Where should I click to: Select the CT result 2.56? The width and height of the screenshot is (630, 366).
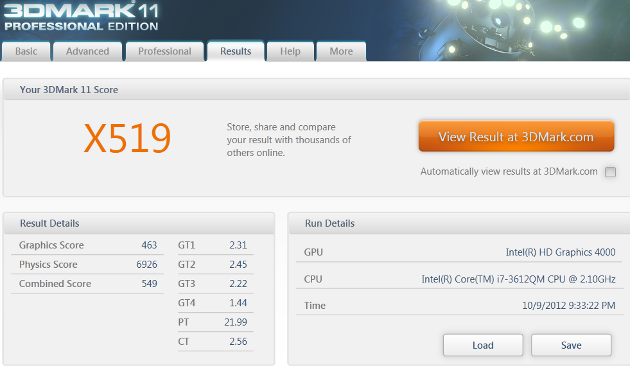(x=238, y=341)
